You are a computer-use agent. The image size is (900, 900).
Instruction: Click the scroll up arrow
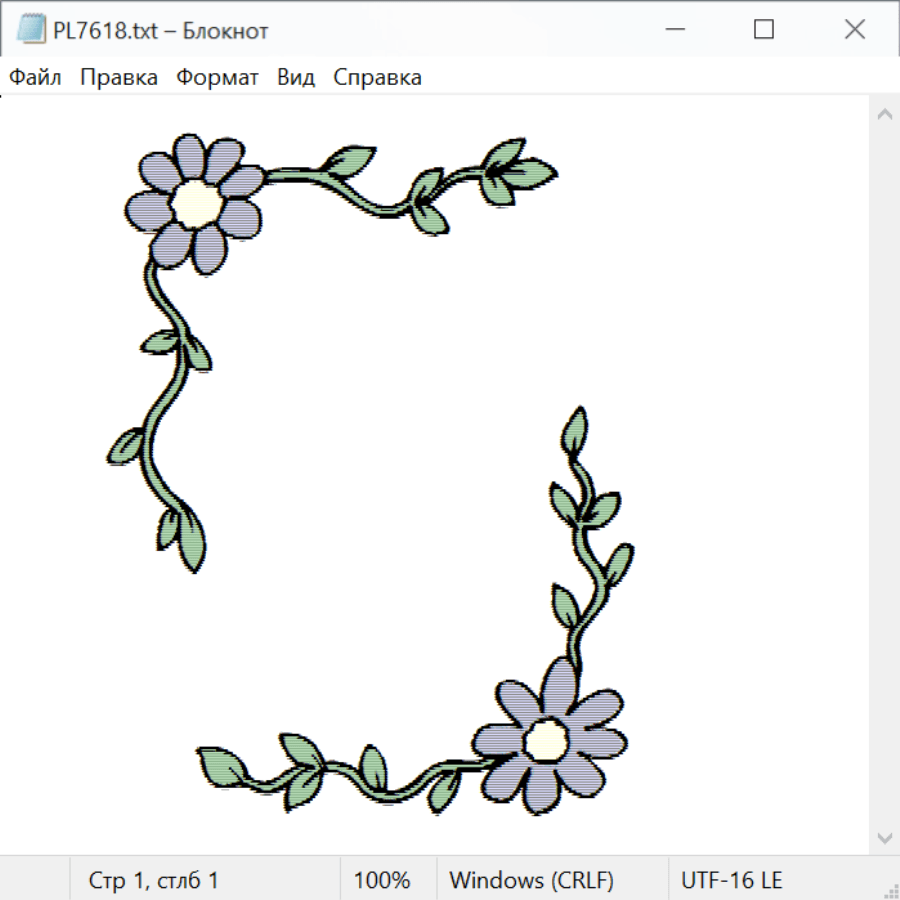[x=884, y=114]
